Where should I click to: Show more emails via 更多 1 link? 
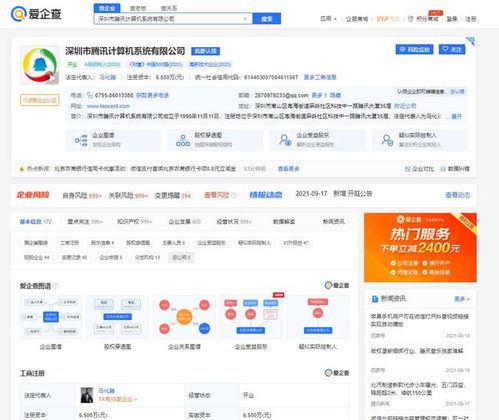pyautogui.click(x=319, y=95)
